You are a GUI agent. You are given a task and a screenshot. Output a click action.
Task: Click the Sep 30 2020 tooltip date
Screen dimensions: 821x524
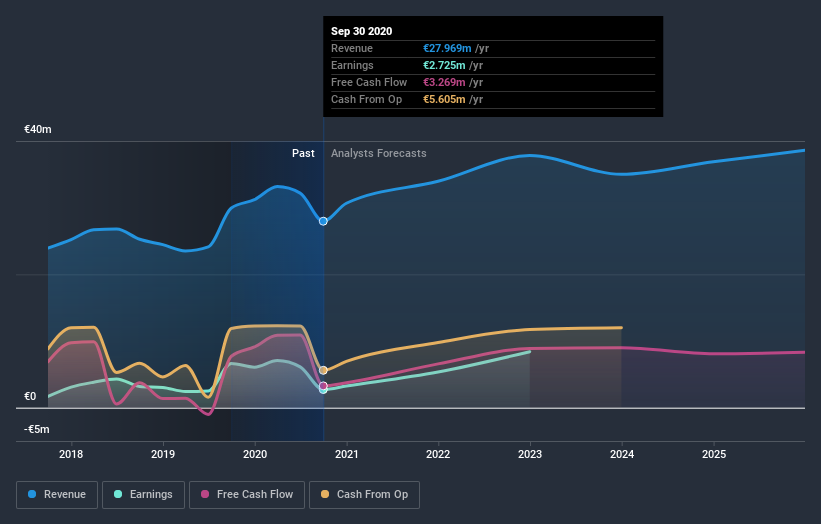361,31
